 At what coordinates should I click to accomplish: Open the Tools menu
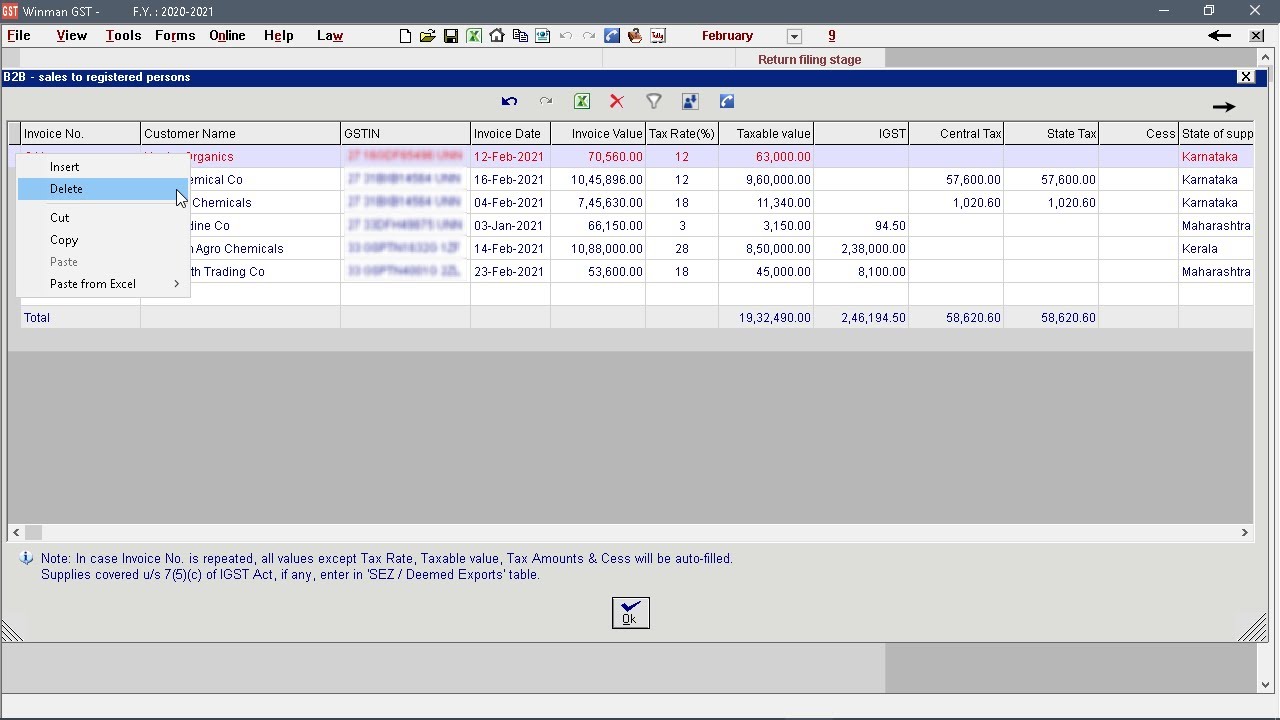123,35
